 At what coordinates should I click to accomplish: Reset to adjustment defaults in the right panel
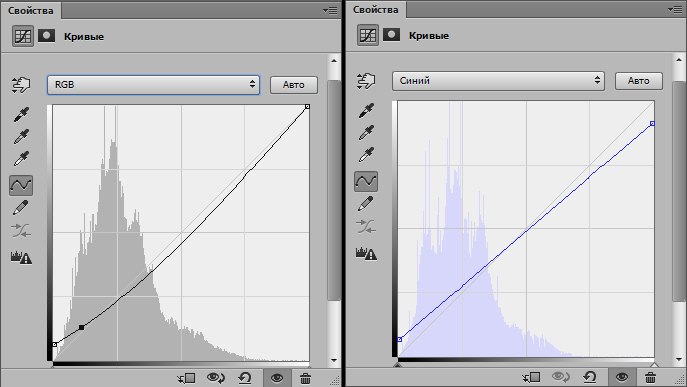tap(590, 377)
